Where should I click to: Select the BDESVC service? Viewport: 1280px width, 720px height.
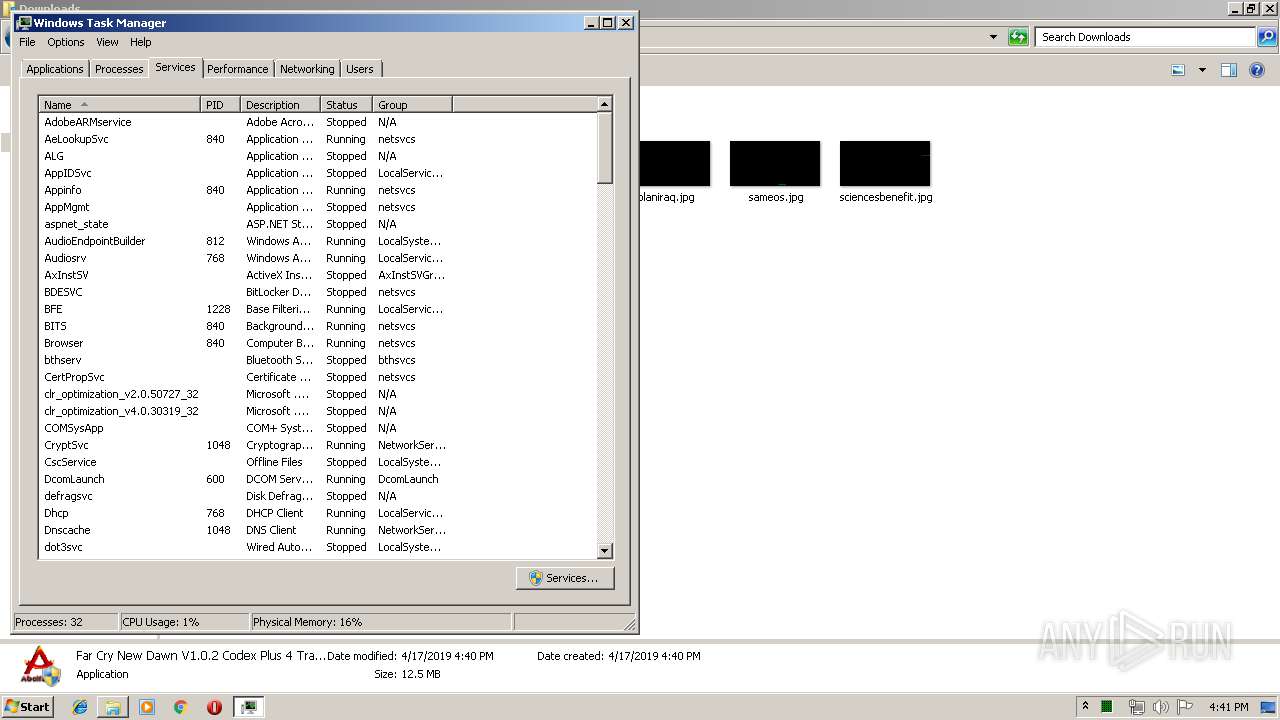click(318, 292)
